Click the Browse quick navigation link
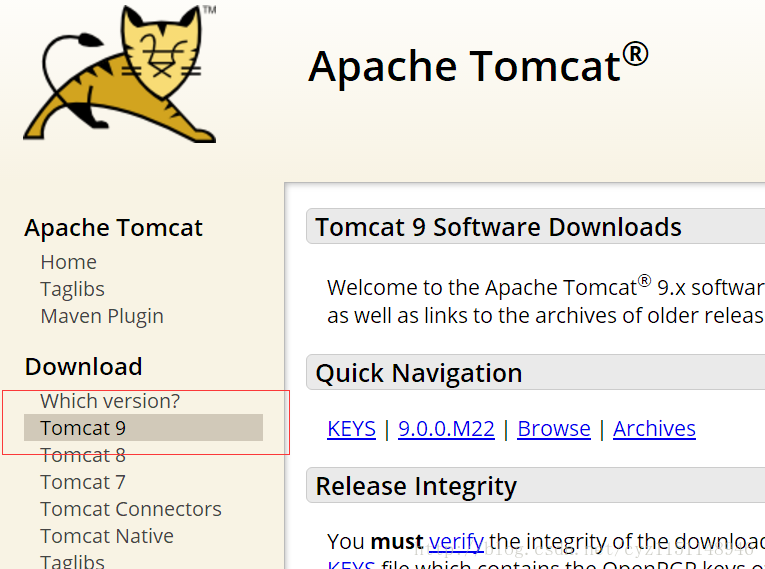Viewport: 765px width, 569px height. tap(554, 429)
